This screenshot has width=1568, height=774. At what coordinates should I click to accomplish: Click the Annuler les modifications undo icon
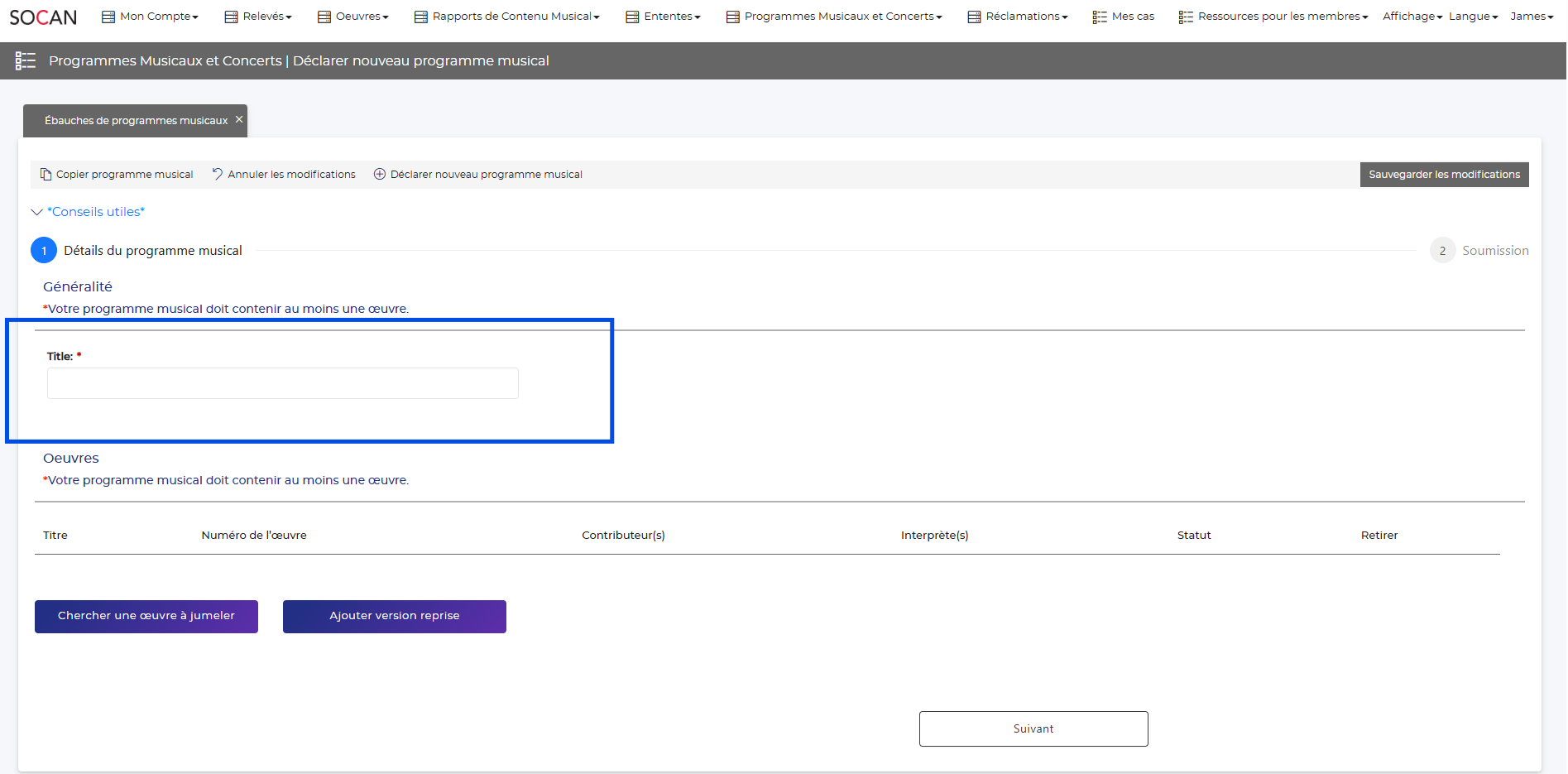click(x=218, y=174)
